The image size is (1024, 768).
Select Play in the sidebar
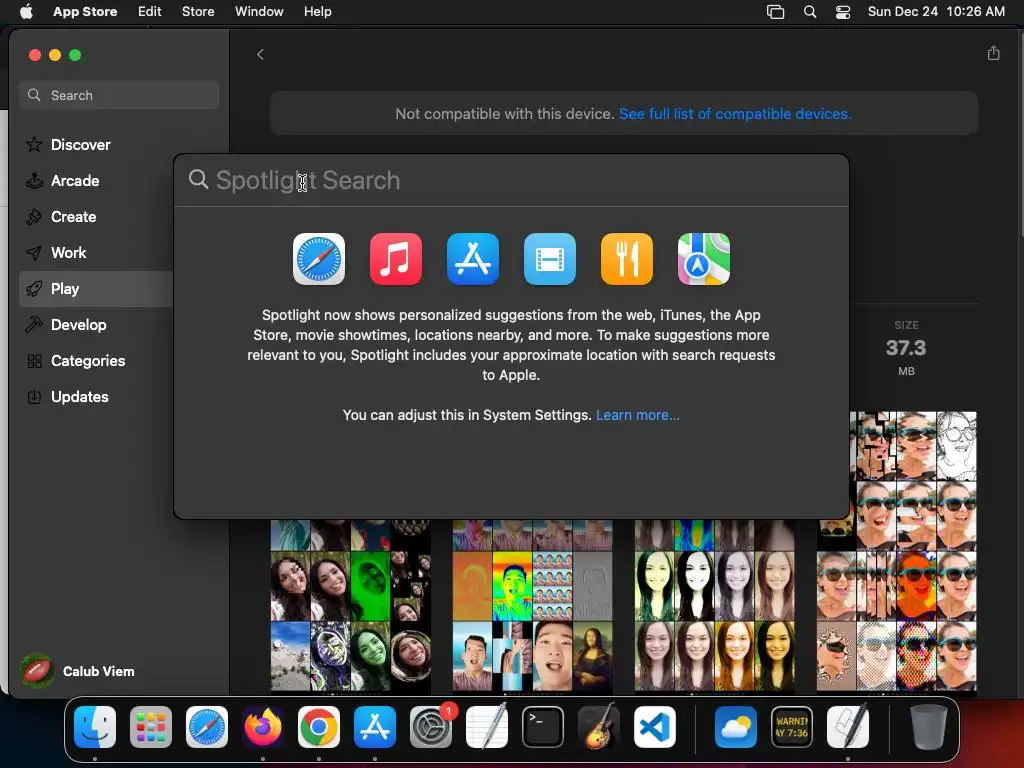[x=97, y=289]
